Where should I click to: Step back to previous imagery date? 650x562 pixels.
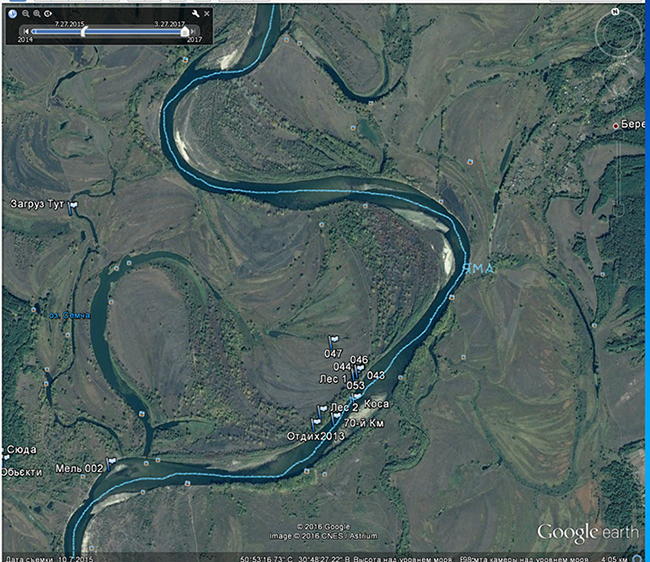pos(26,31)
